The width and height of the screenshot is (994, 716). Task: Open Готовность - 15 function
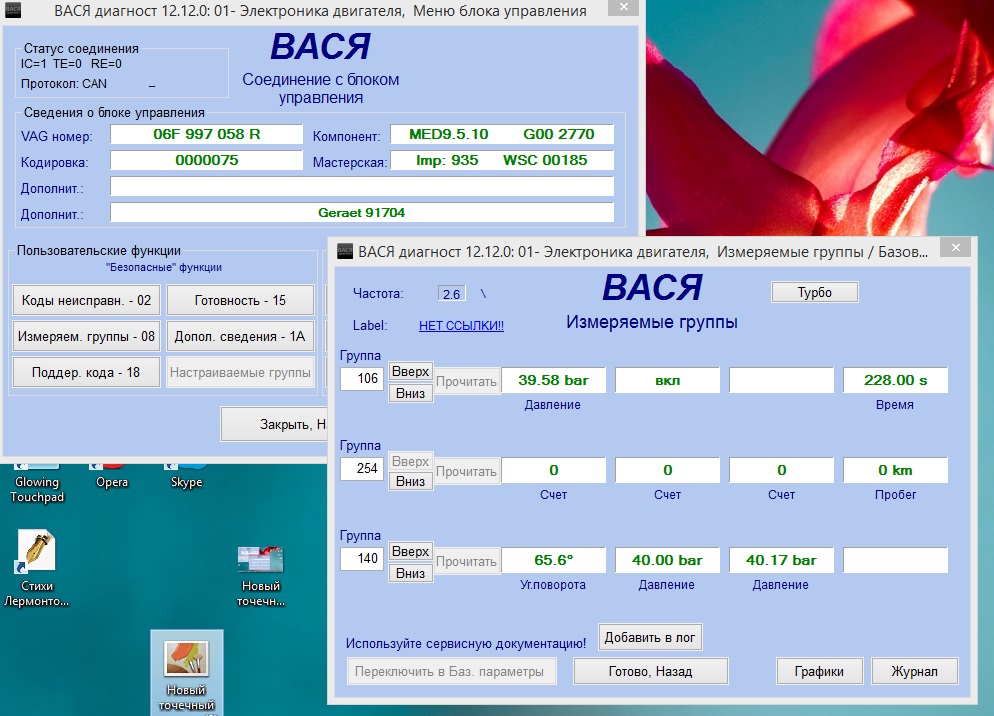240,300
